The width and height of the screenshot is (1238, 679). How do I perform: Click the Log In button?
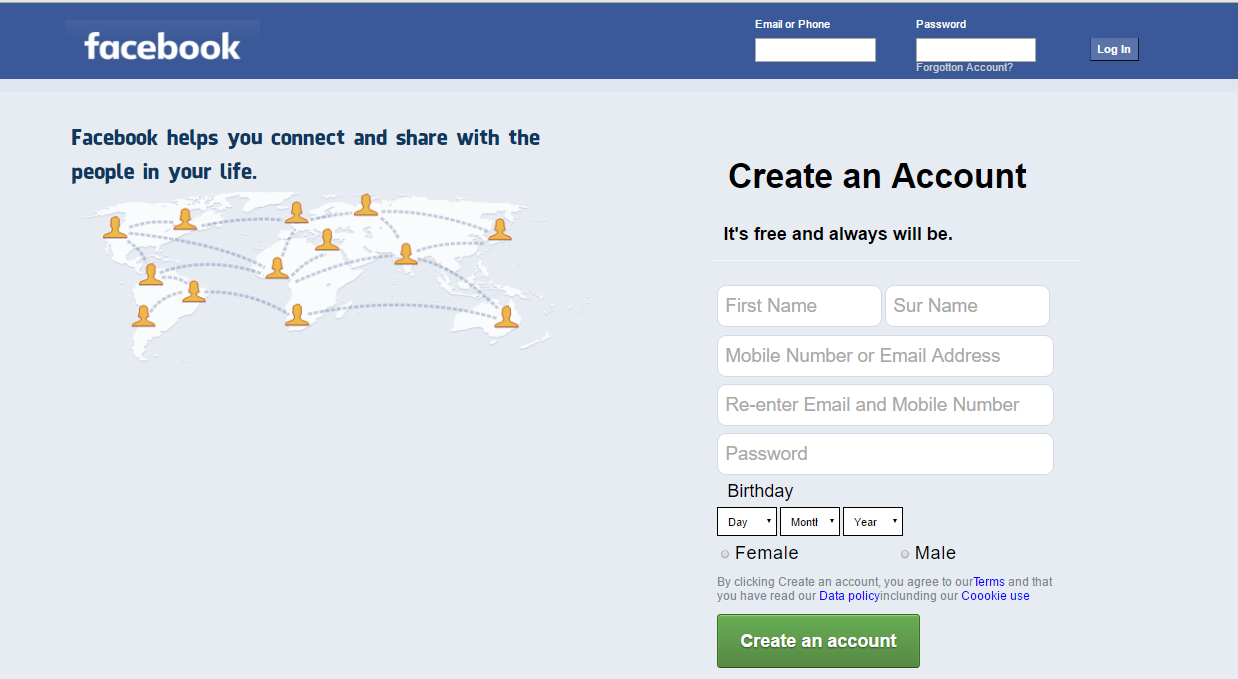click(x=1113, y=48)
